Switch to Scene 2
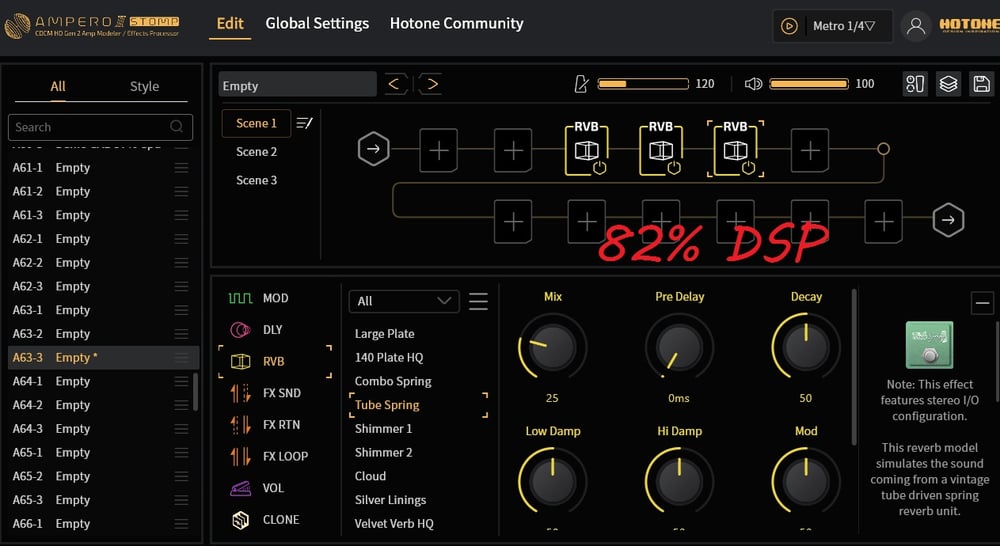 click(256, 152)
